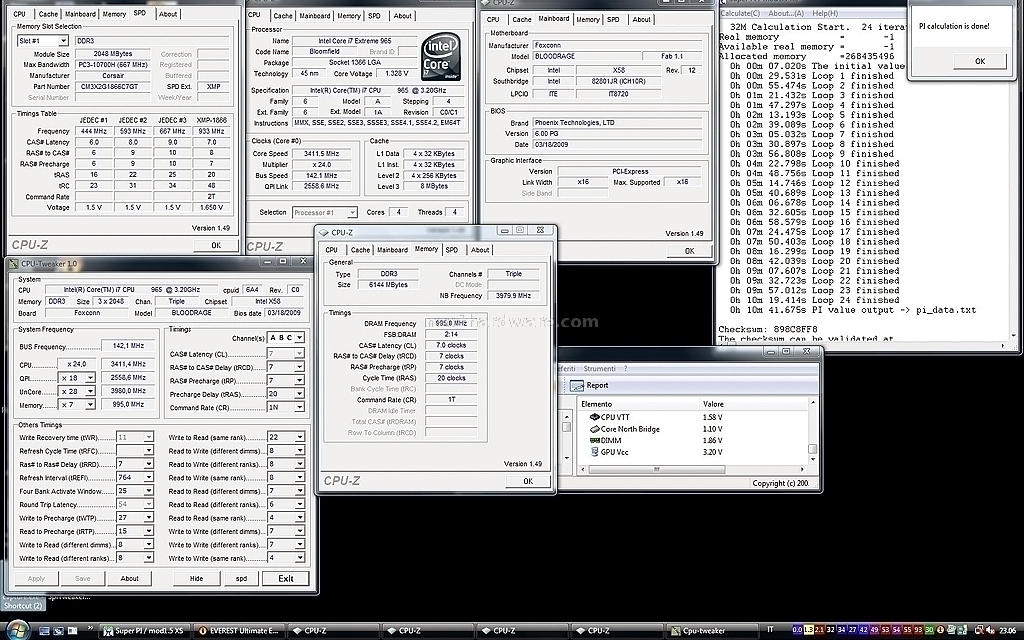Image resolution: width=1024 pixels, height=640 pixels.
Task: Activate Cpu-tweaker from the taskbar
Action: (x=712, y=631)
